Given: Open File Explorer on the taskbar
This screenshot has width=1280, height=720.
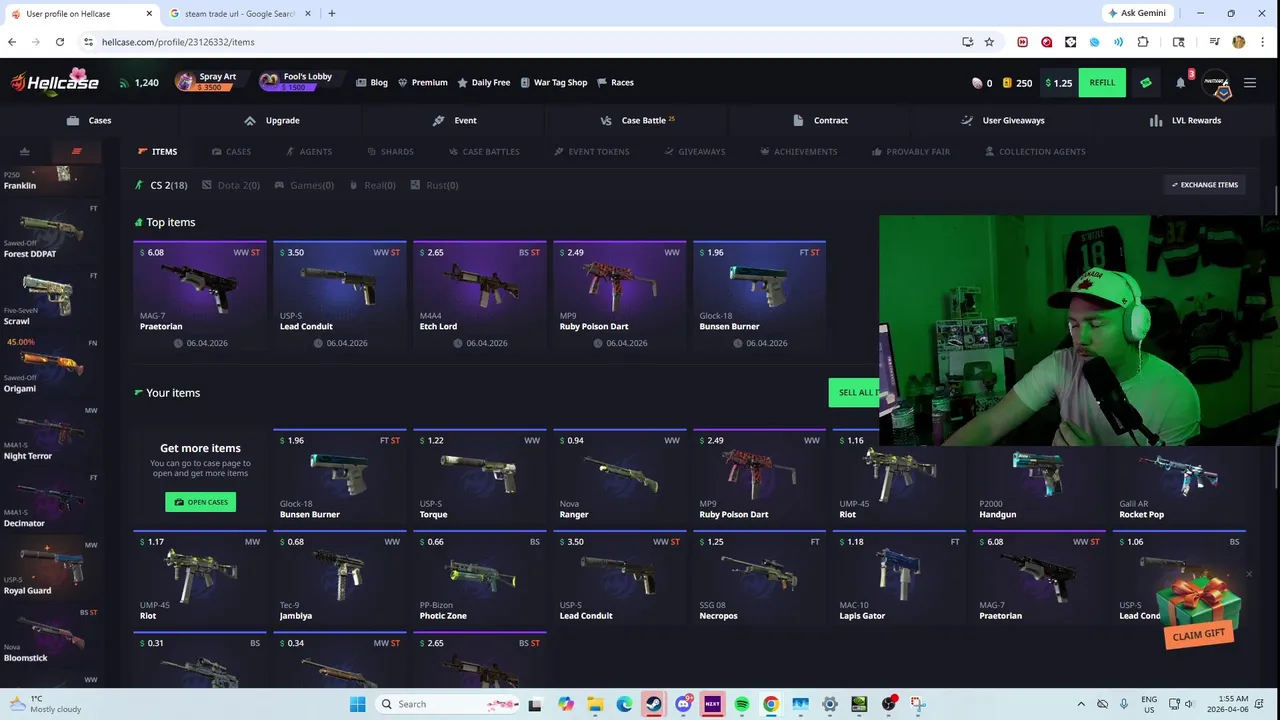Looking at the screenshot, I should coord(594,704).
